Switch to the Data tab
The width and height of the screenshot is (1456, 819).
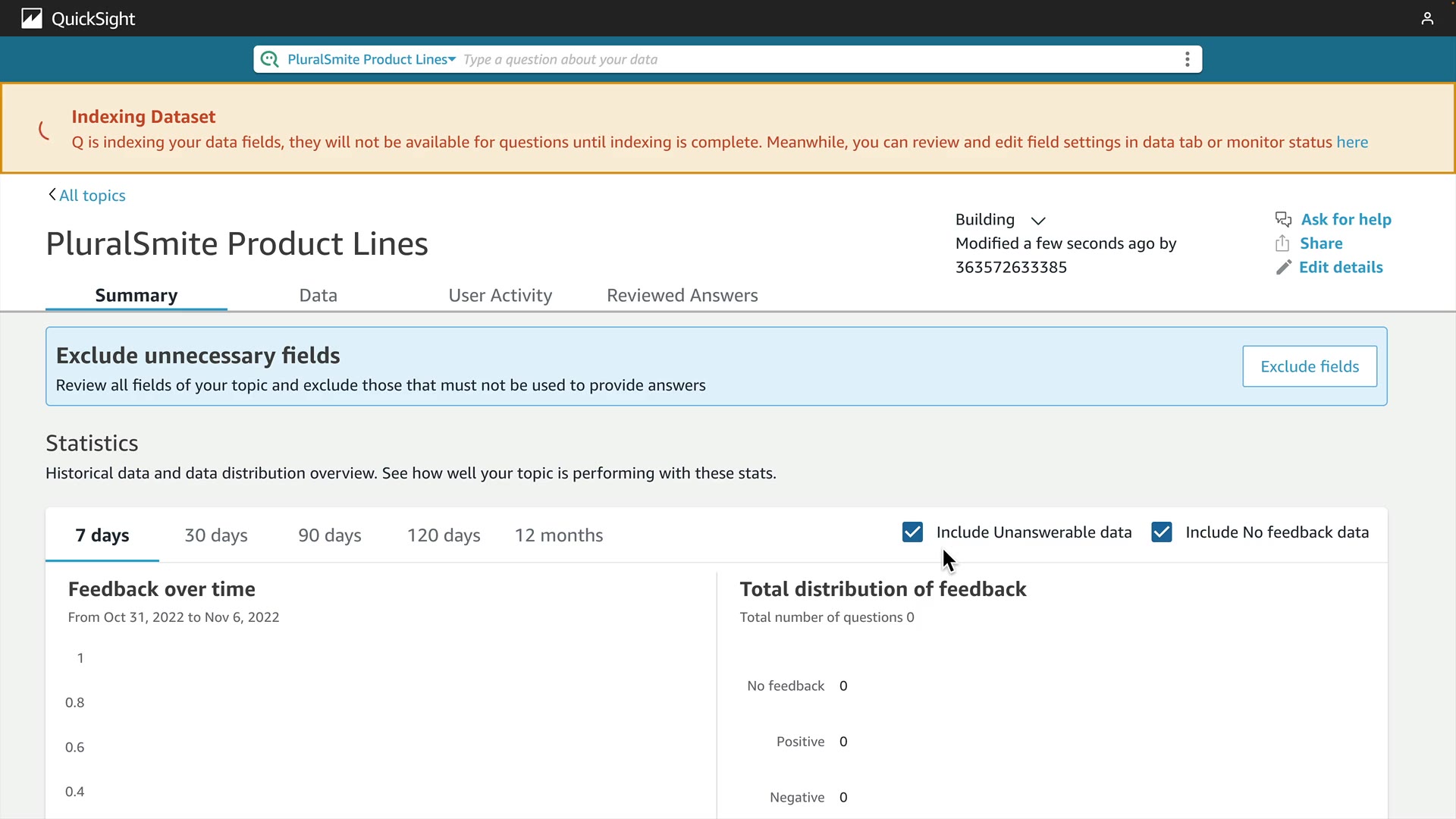pyautogui.click(x=318, y=295)
